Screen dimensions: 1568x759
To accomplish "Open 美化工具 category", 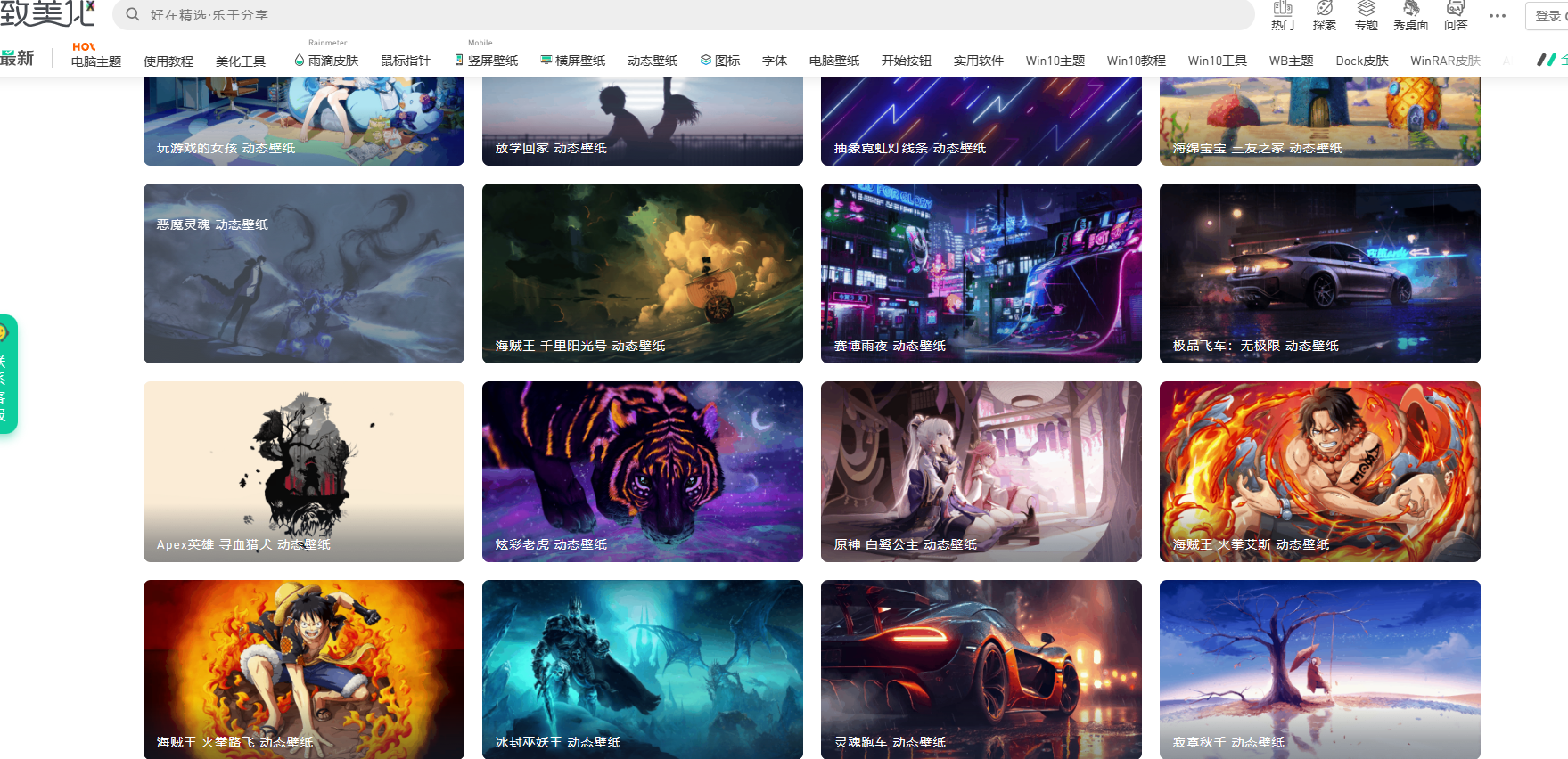I will [241, 61].
